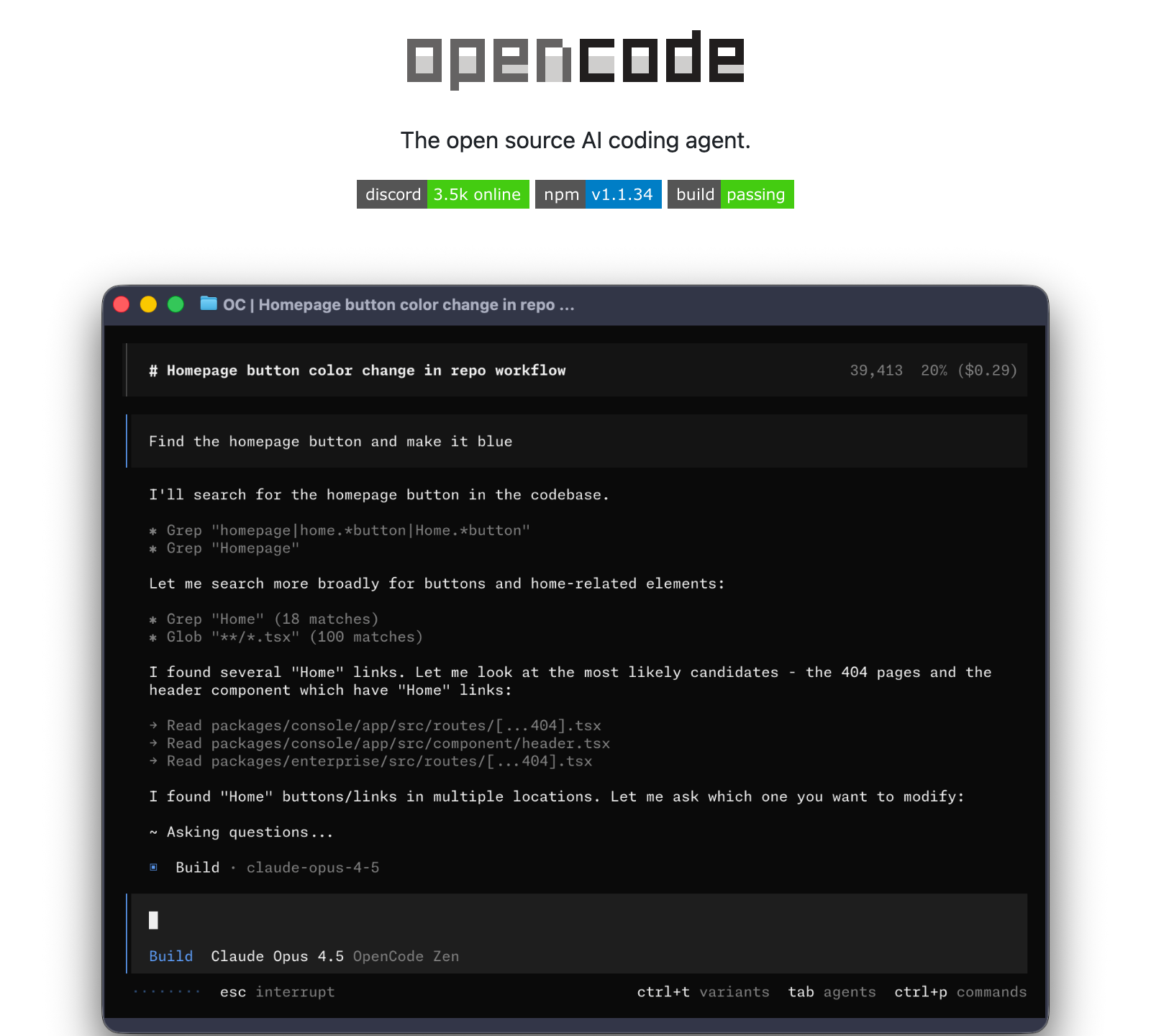Click the green maximize window dot
Screen dimensions: 1151x1036
pos(176,304)
